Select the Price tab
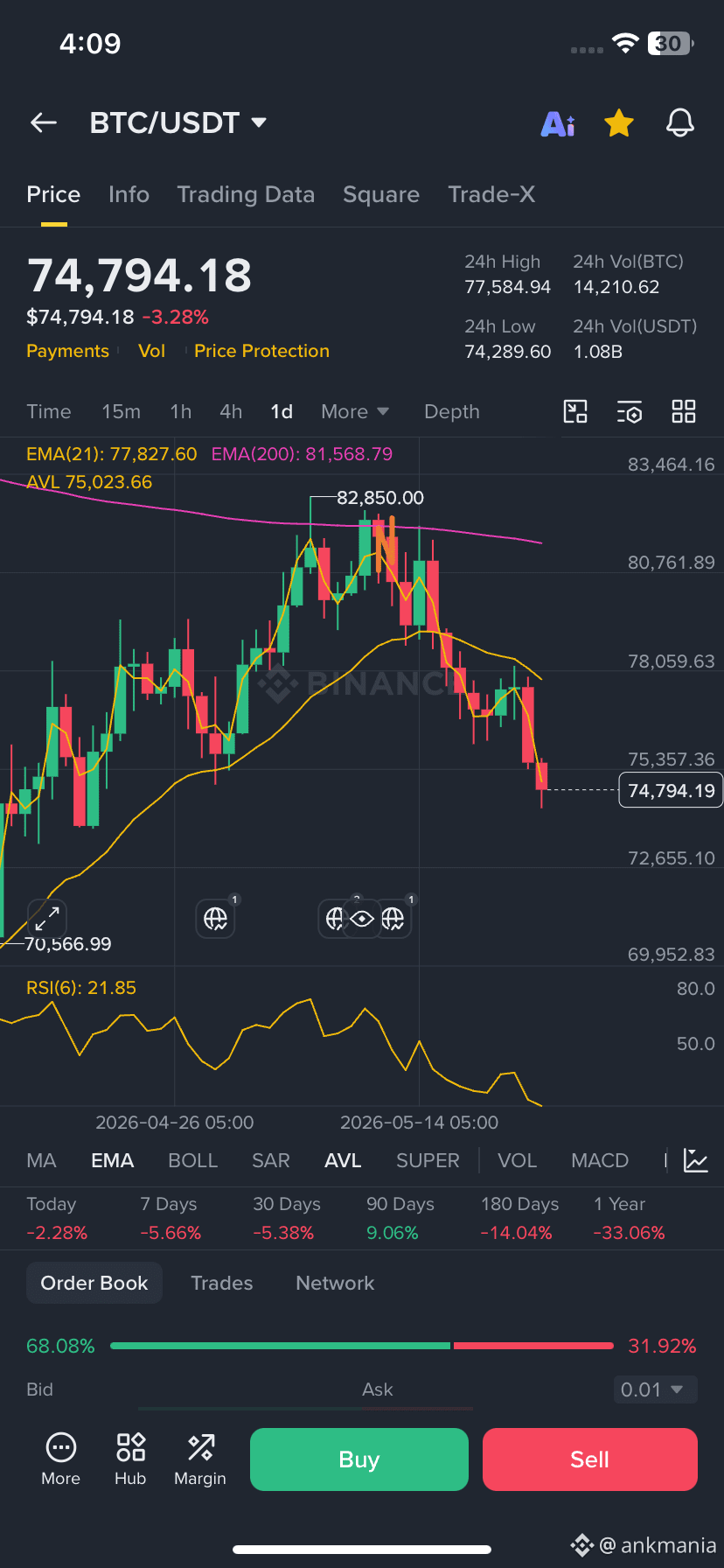Viewport: 724px width, 1568px height. point(53,194)
